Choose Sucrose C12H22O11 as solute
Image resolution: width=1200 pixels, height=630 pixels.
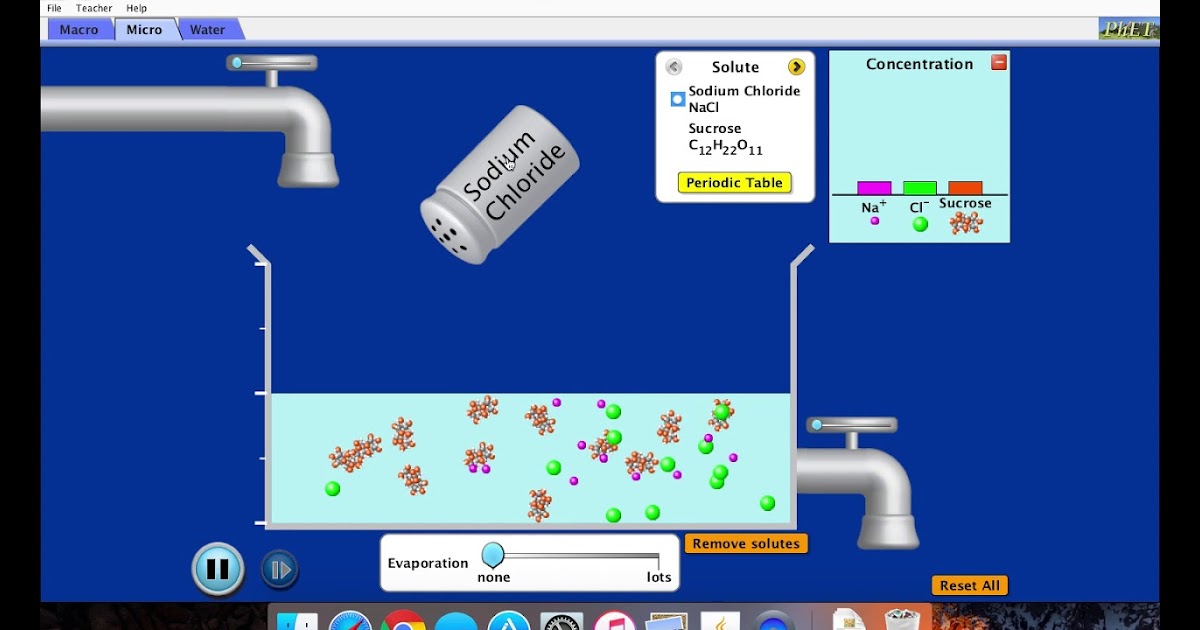point(725,138)
